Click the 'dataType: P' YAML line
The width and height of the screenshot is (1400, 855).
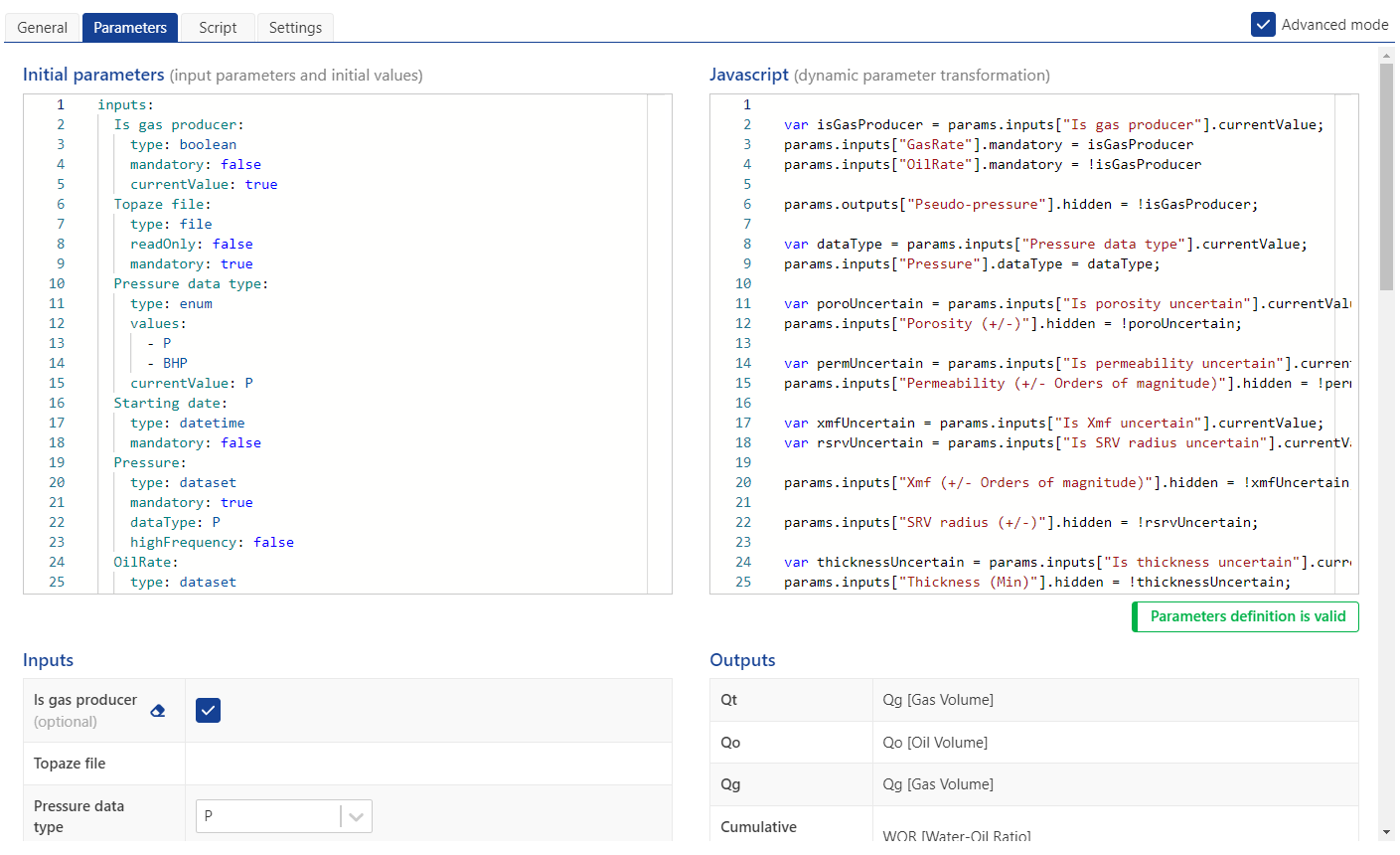coord(175,522)
